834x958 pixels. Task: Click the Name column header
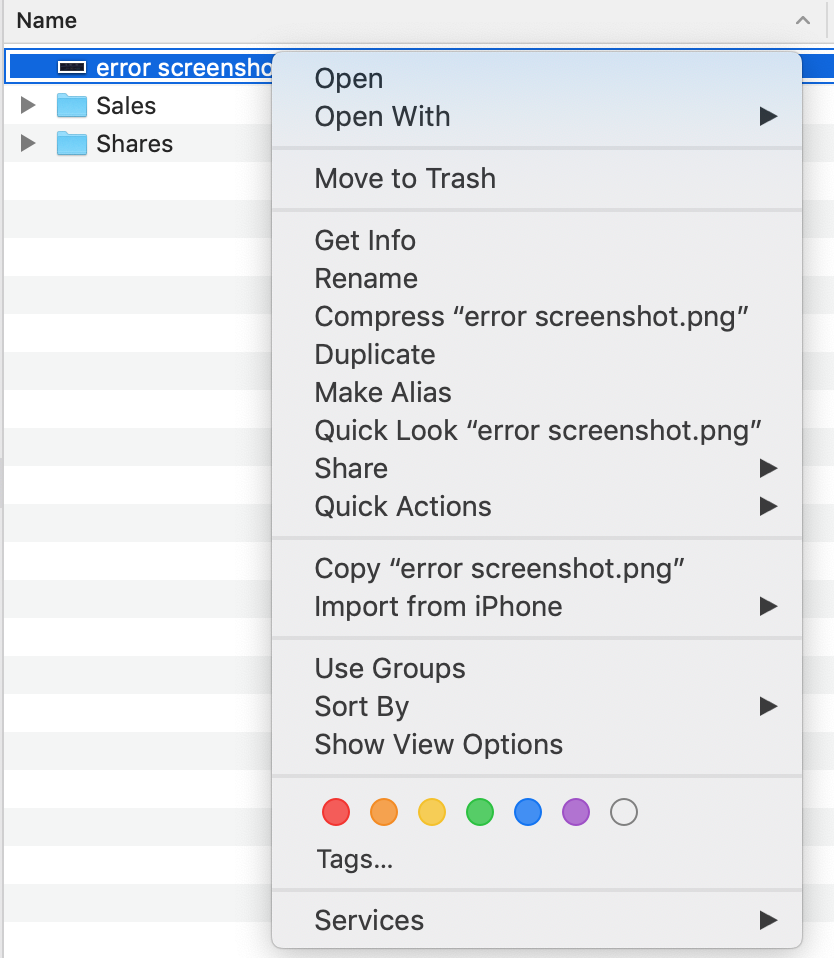tap(417, 21)
